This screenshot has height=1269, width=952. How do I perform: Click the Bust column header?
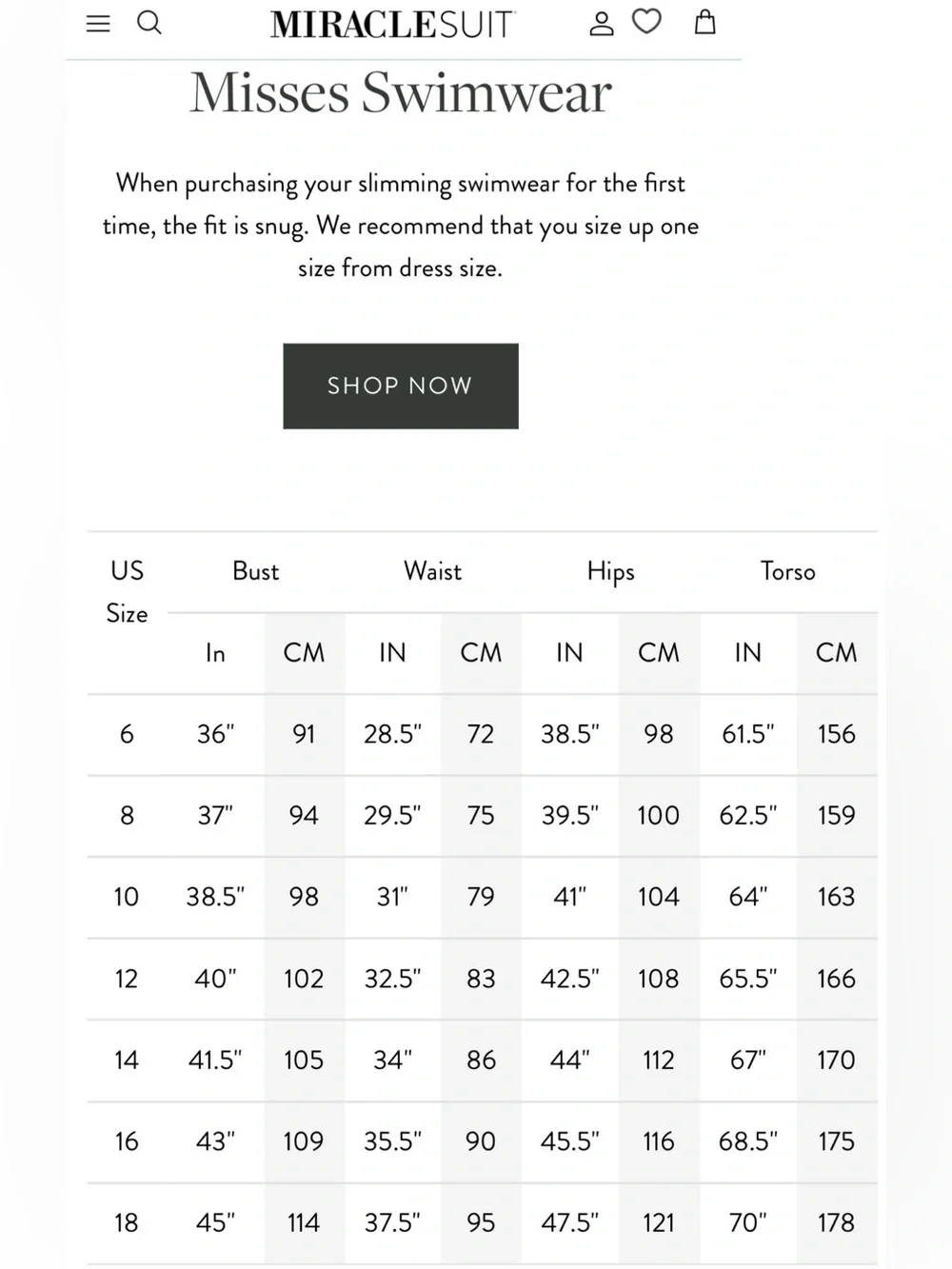256,571
